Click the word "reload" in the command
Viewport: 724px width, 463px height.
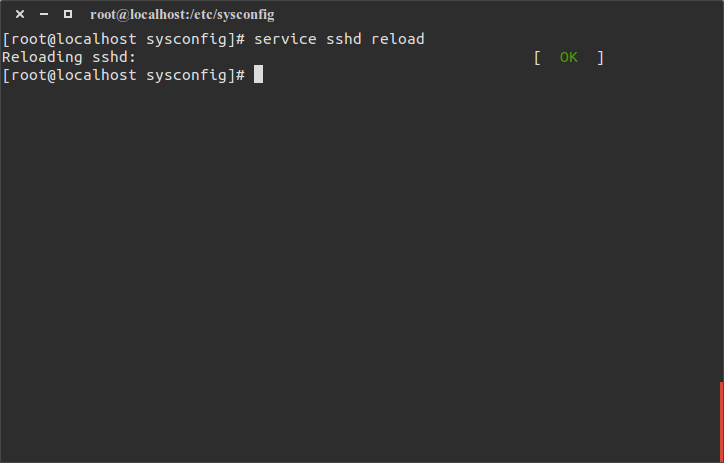point(398,39)
